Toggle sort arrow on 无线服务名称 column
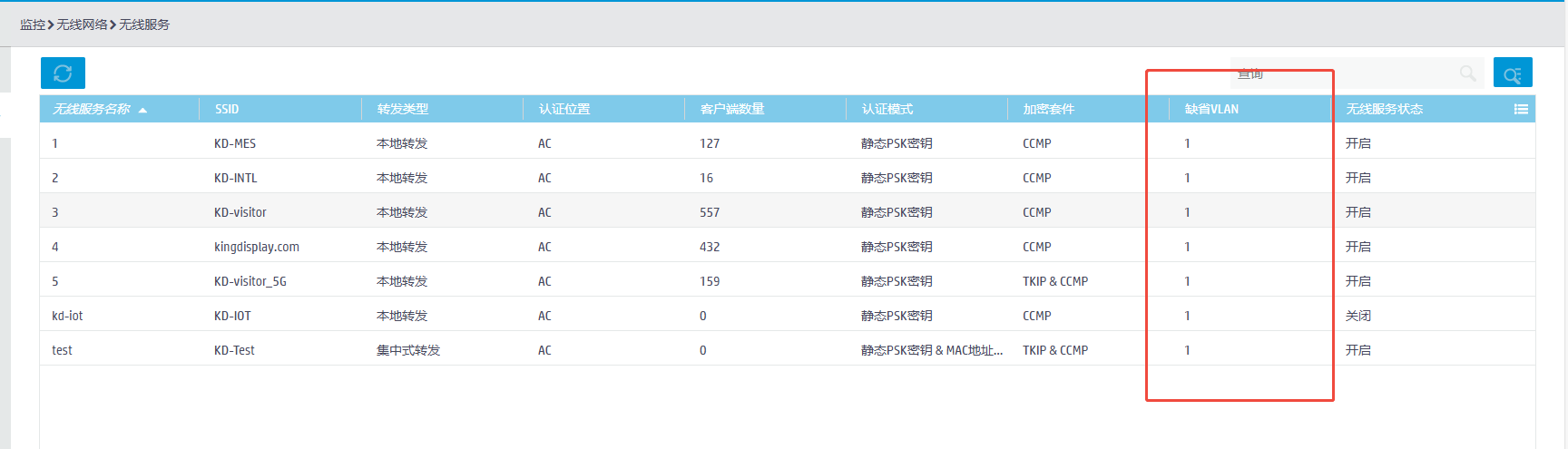This screenshot has height=449, width=1568. pos(142,110)
